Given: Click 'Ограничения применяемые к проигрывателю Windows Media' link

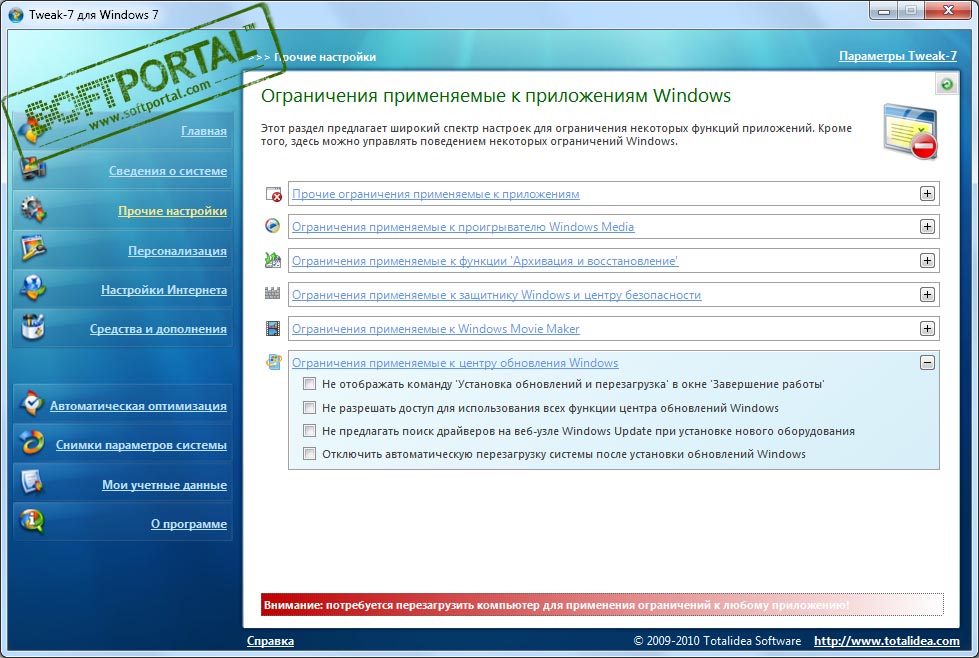Looking at the screenshot, I should [x=463, y=227].
